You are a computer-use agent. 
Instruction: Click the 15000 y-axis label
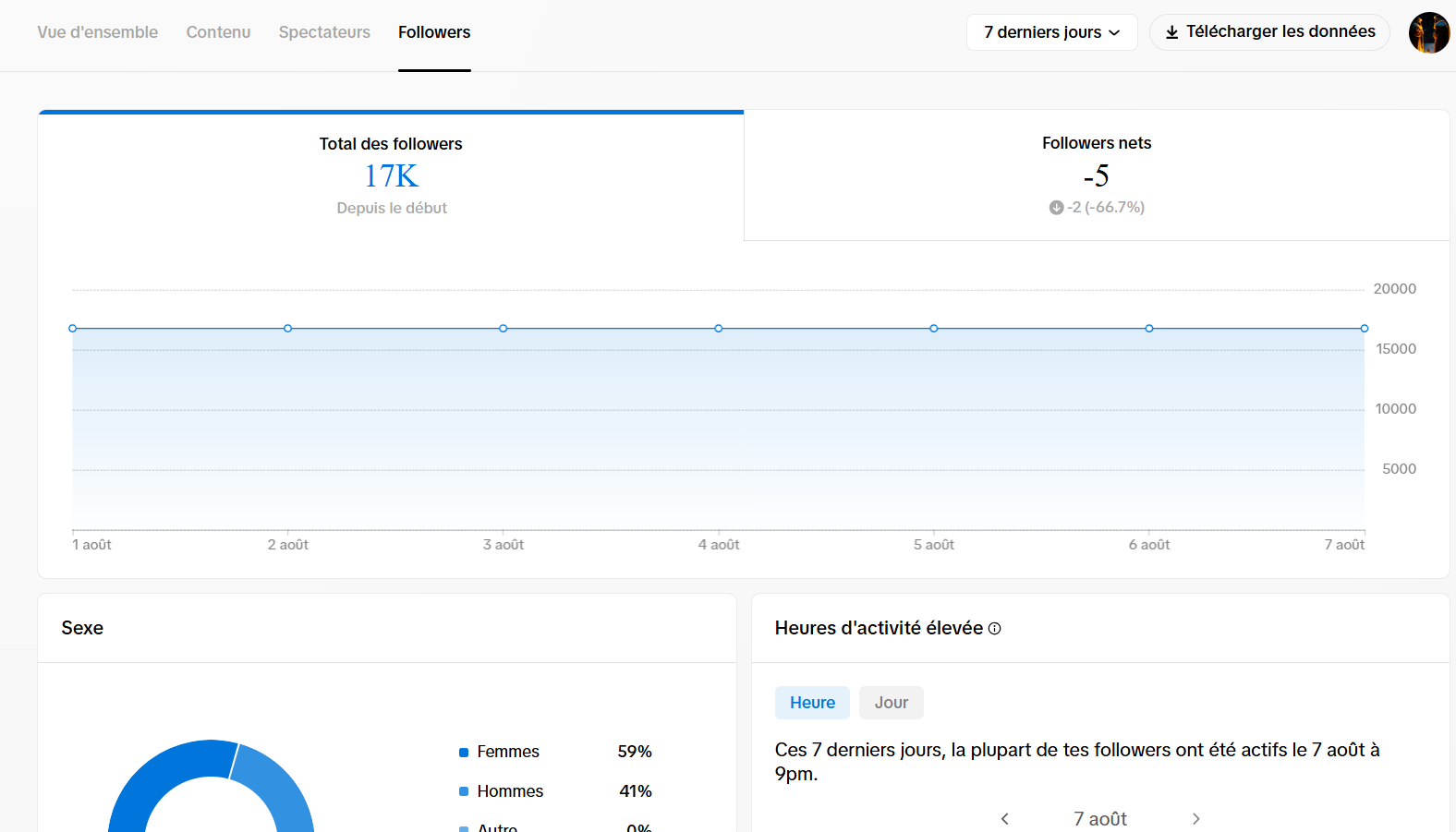[1396, 349]
